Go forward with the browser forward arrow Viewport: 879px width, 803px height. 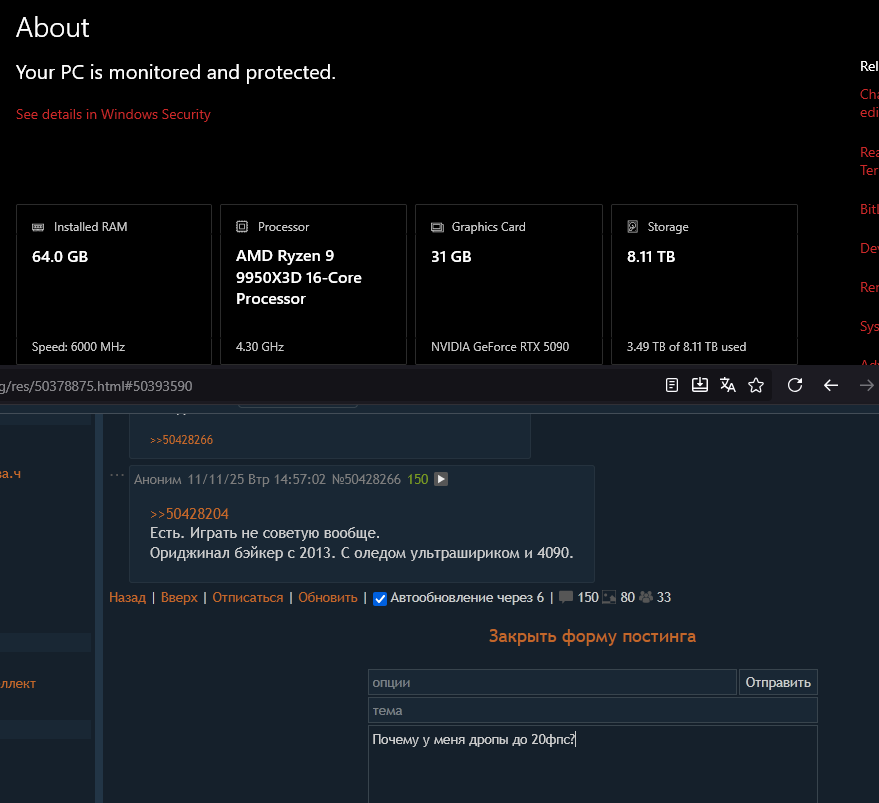pos(867,385)
